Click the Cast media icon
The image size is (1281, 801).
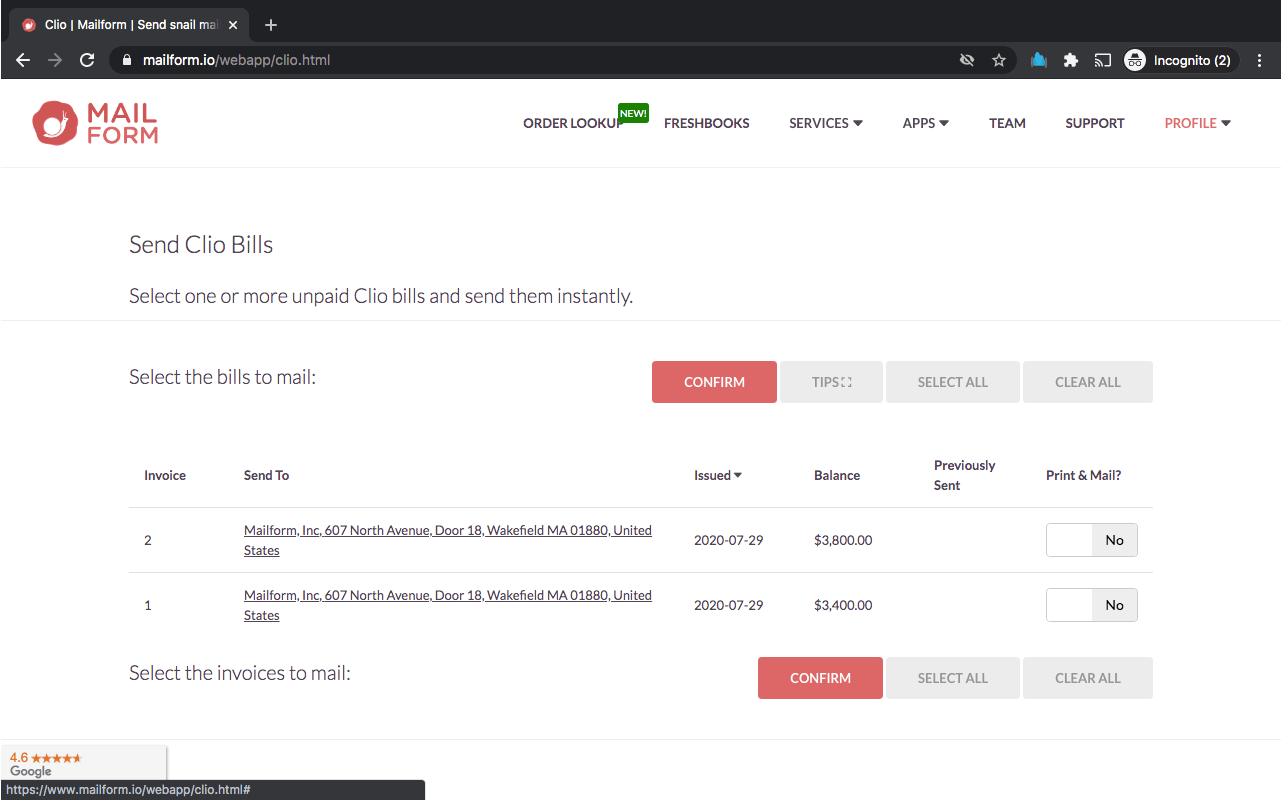1103,60
